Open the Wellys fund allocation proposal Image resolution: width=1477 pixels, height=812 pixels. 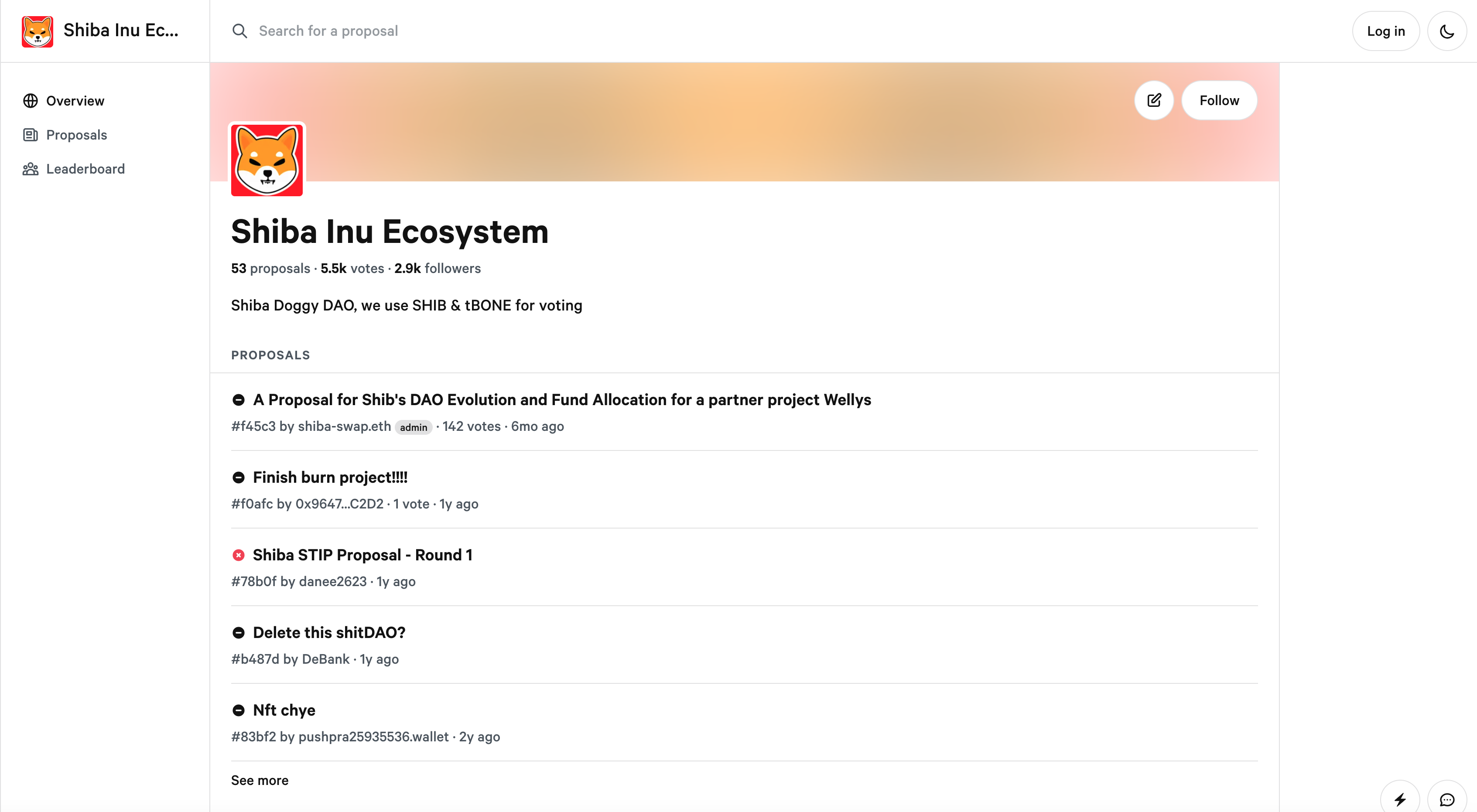(x=561, y=399)
